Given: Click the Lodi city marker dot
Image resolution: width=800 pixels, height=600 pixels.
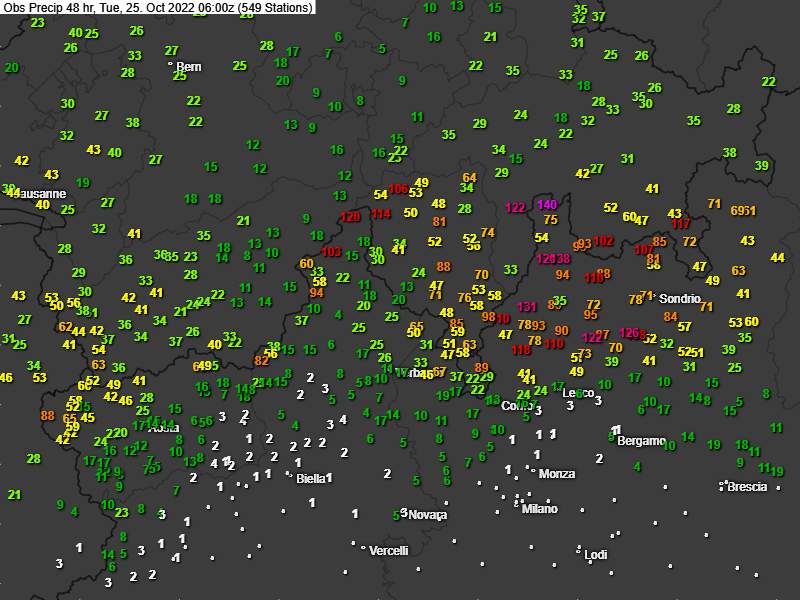Looking at the screenshot, I should 579,550.
